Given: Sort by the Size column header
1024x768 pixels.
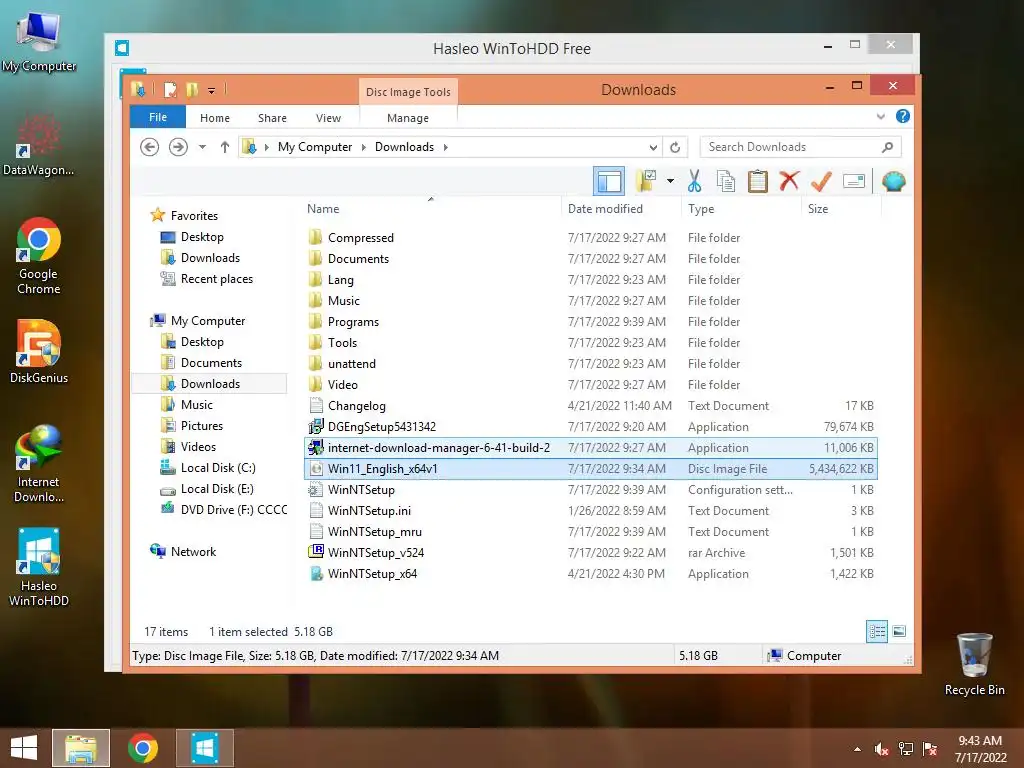Looking at the screenshot, I should coord(818,208).
